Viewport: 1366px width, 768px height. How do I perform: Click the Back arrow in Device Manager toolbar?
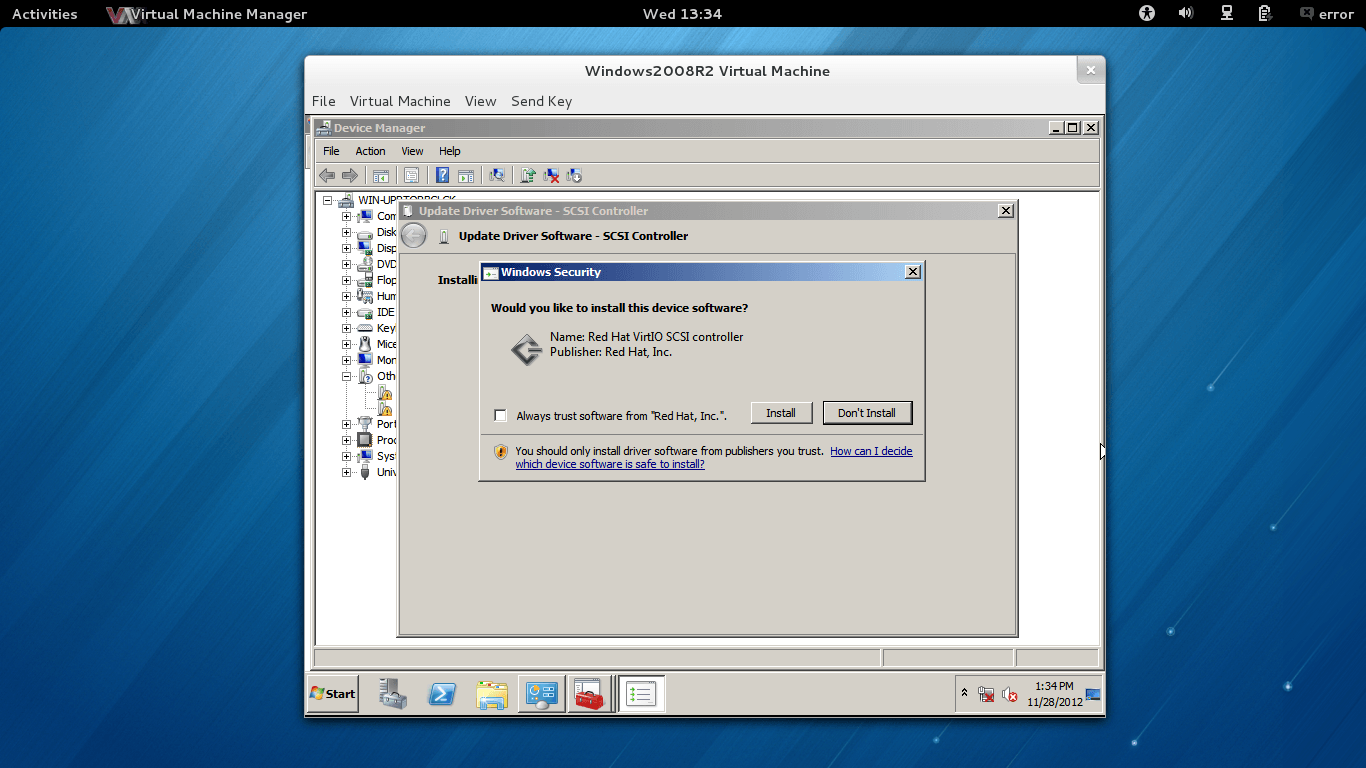pos(327,175)
